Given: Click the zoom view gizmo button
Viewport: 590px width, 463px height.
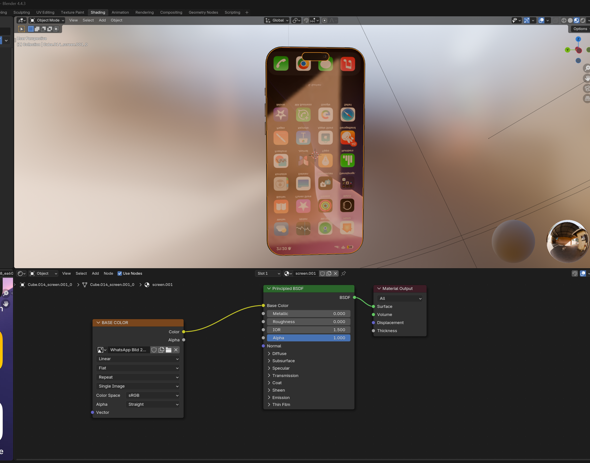Looking at the screenshot, I should tap(587, 68).
